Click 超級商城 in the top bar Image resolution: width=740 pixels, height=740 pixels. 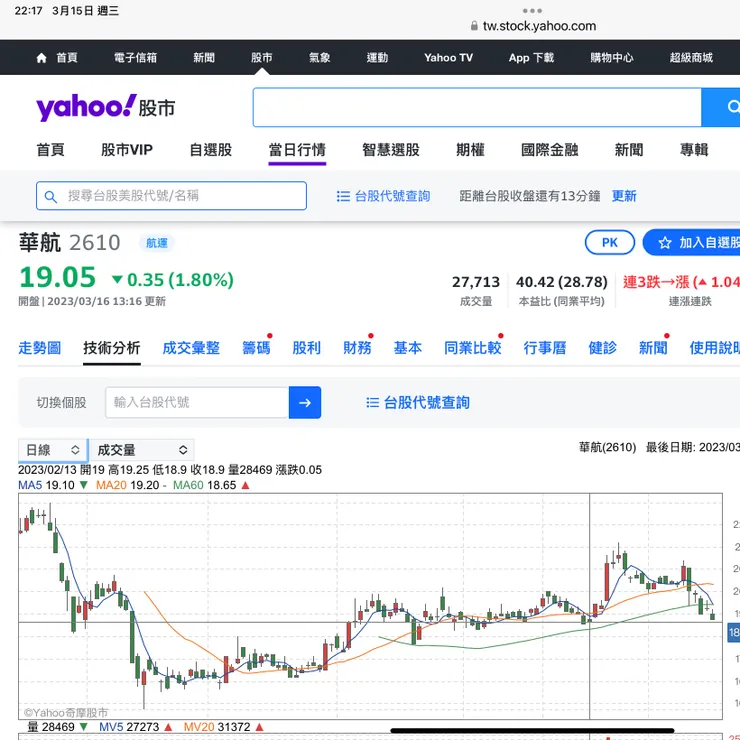tap(691, 58)
